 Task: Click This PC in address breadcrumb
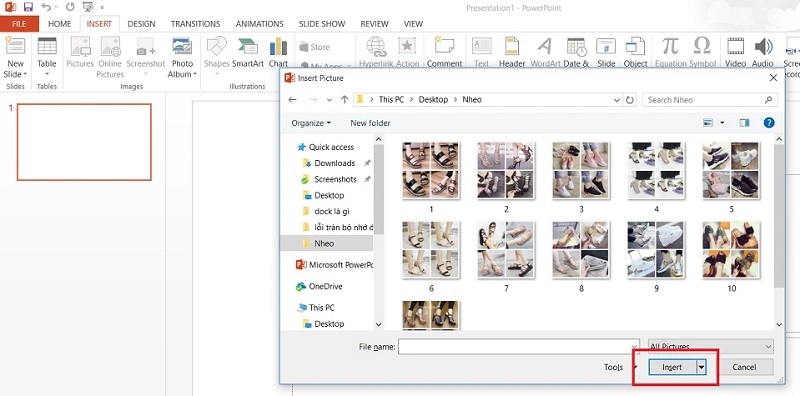tap(391, 100)
